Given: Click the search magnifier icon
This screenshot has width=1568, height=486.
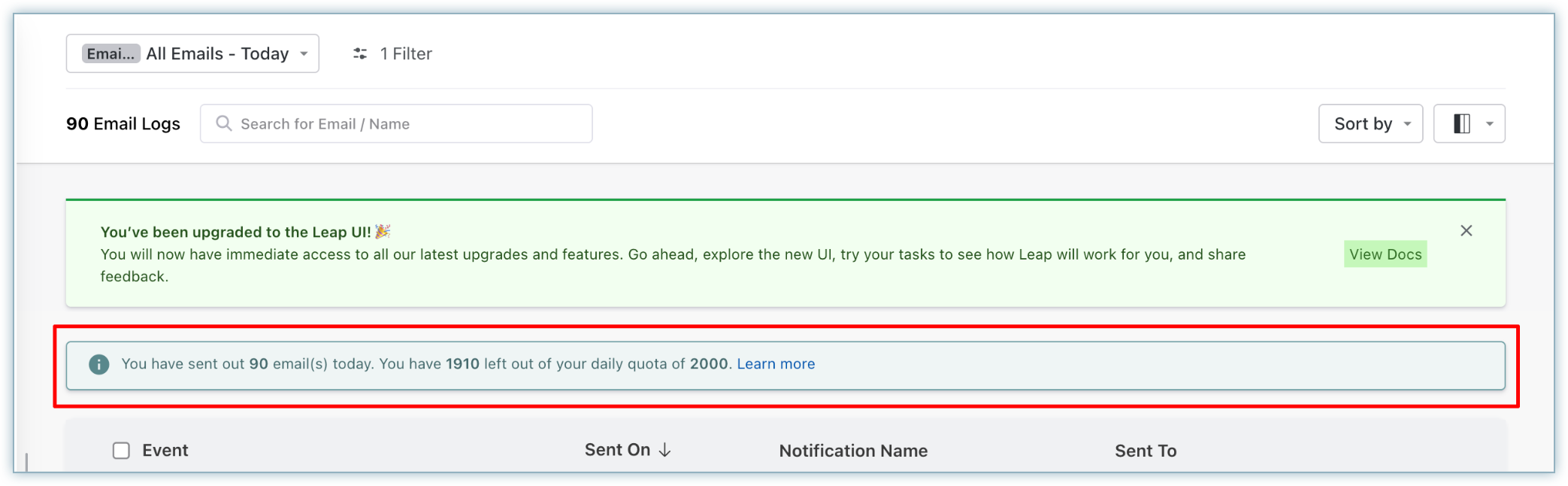Looking at the screenshot, I should coord(224,123).
